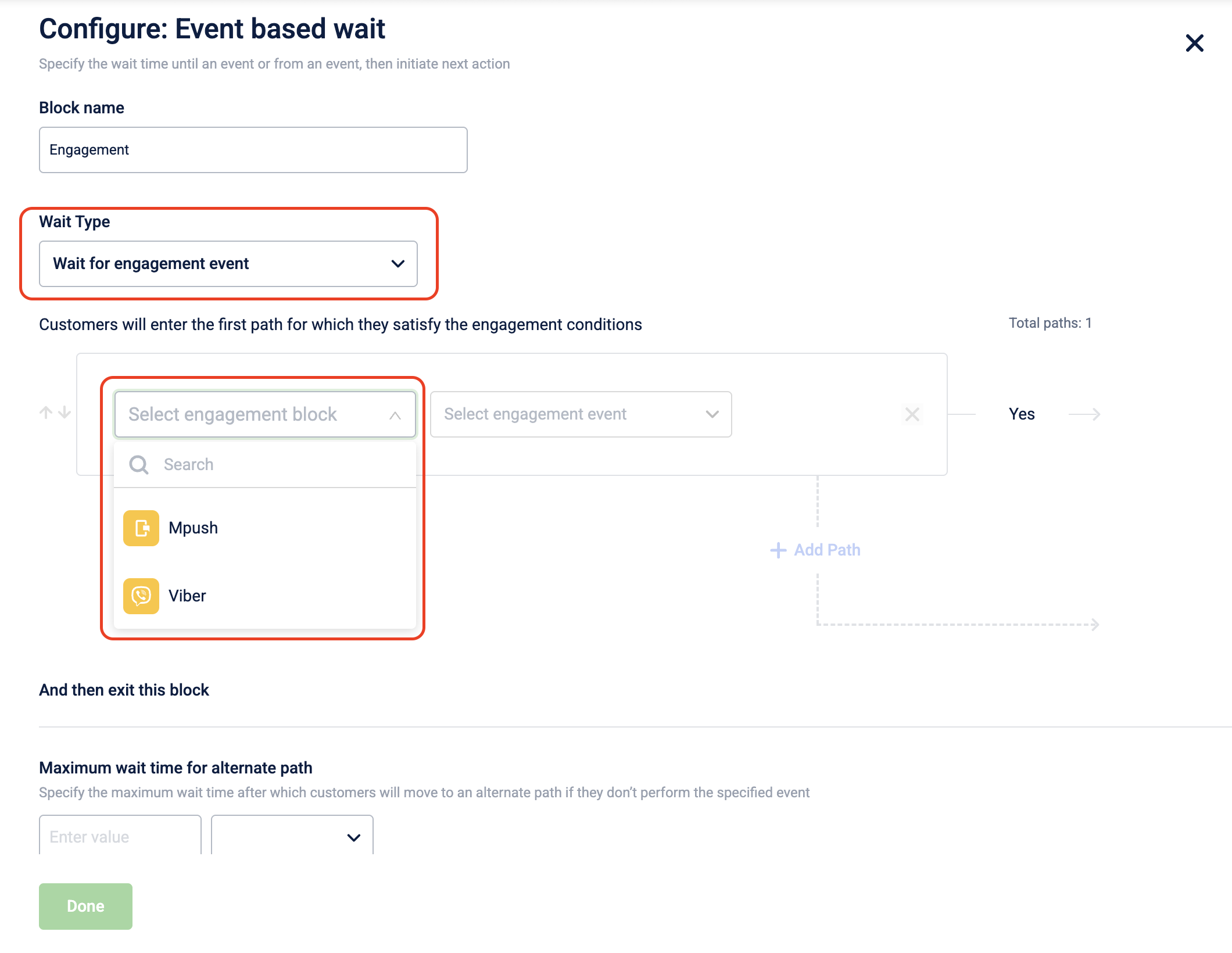Click the plus icon beside Add Path

[778, 550]
